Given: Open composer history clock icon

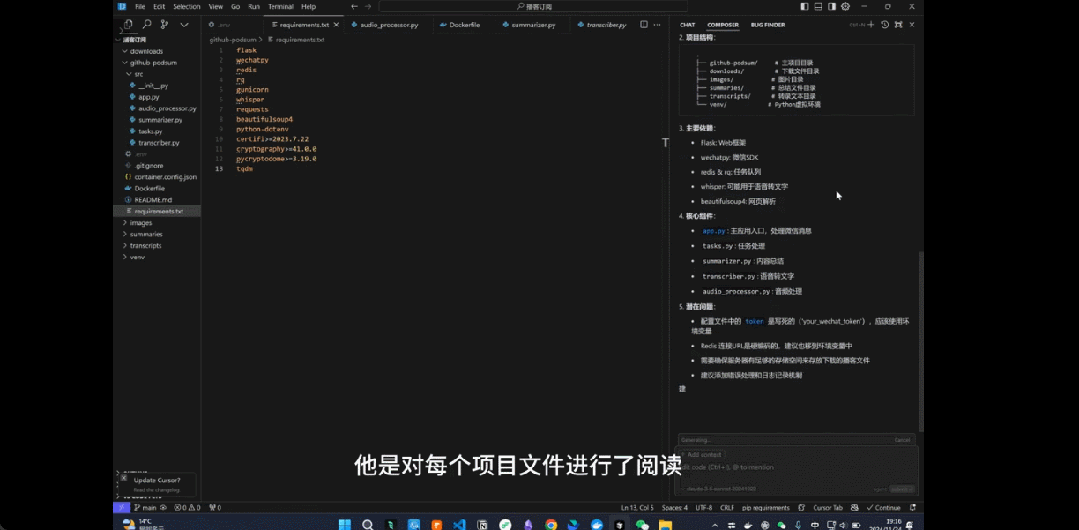Looking at the screenshot, I should [885, 24].
